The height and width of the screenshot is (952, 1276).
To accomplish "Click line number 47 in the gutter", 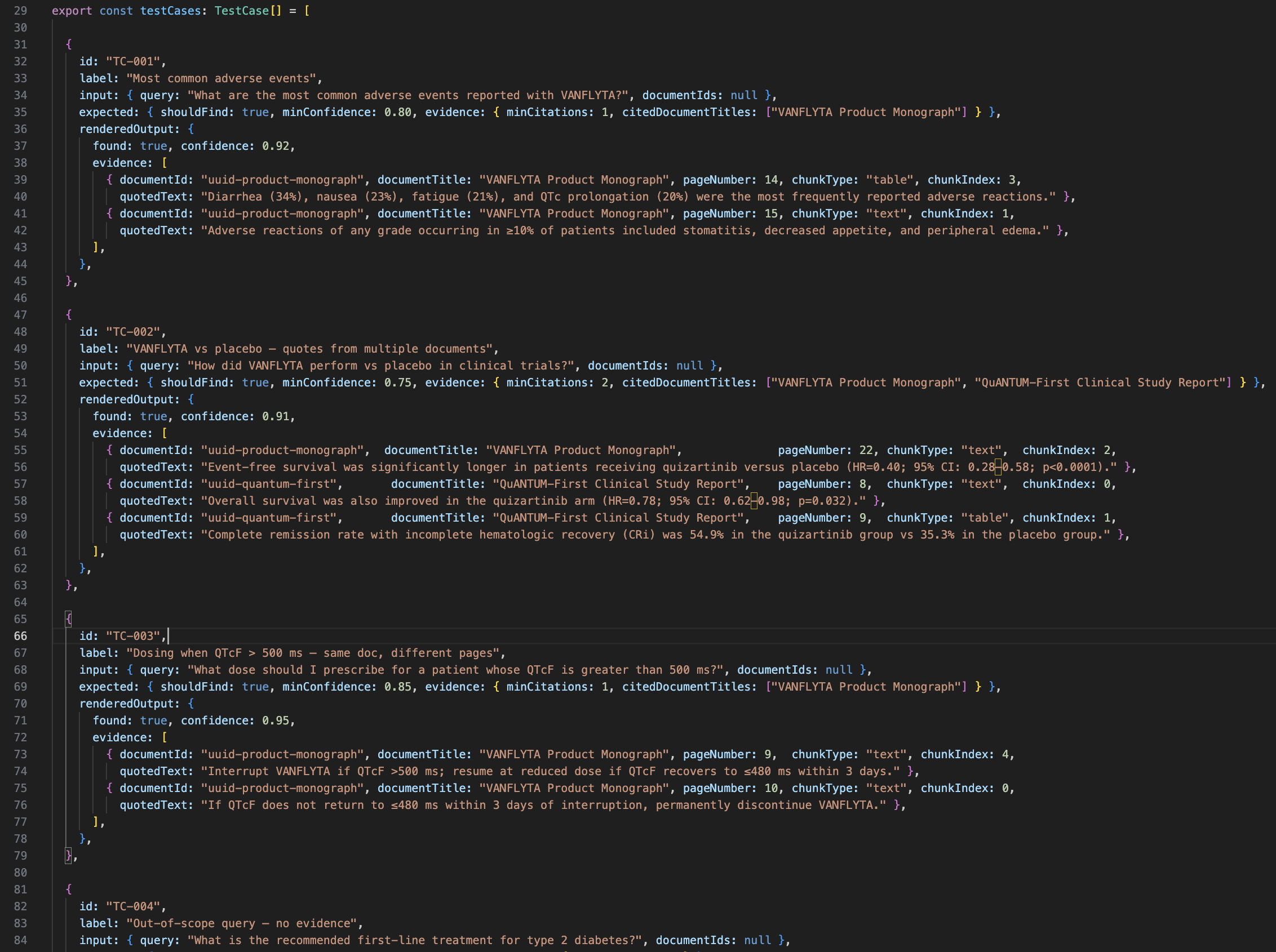I will click(x=20, y=315).
